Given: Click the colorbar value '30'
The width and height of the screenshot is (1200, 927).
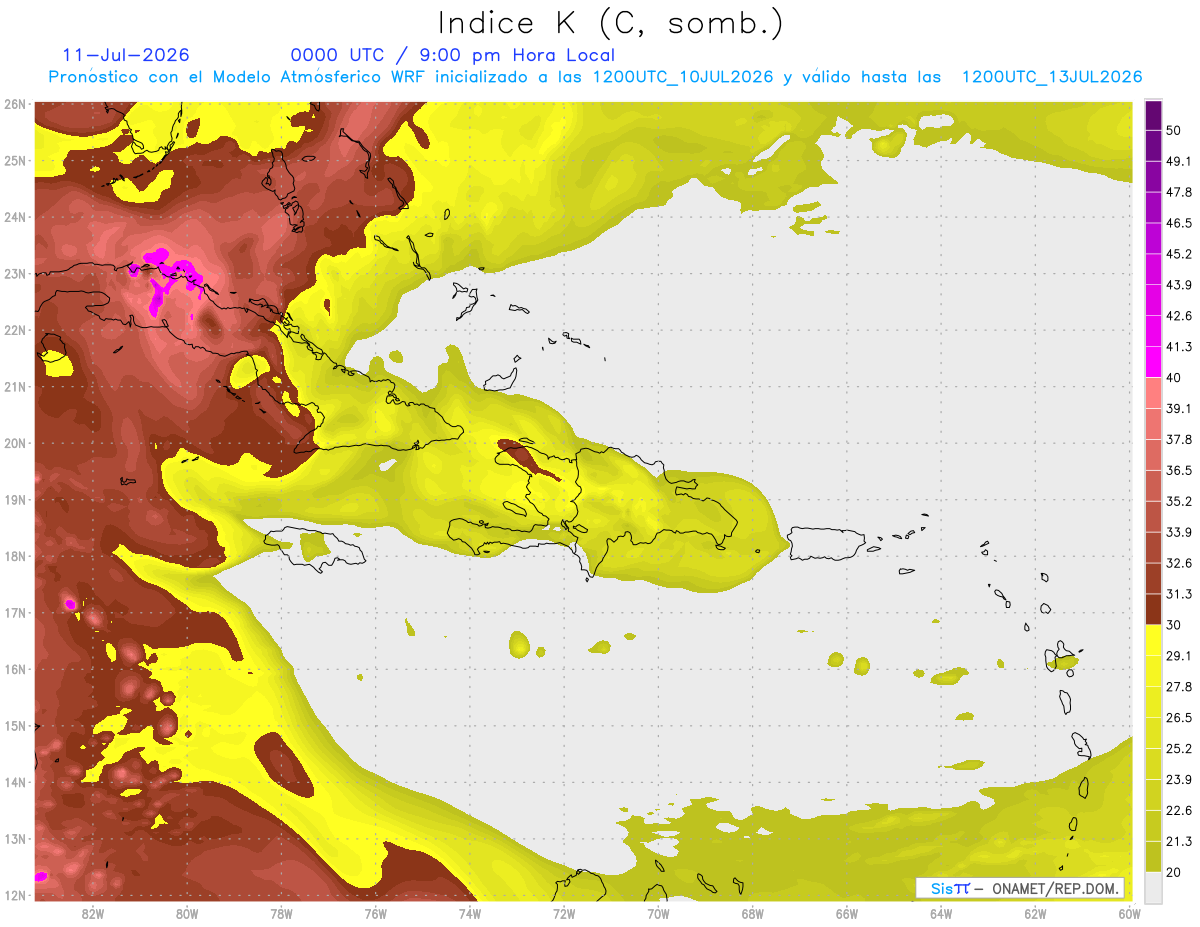Looking at the screenshot, I should click(x=1174, y=625).
